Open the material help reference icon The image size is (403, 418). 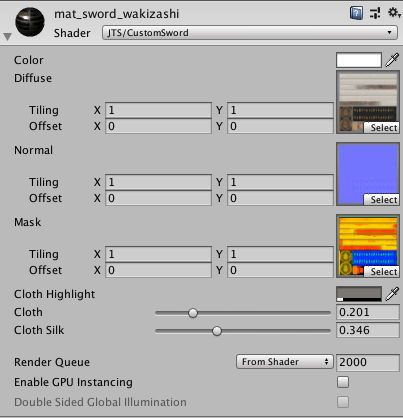coord(356,13)
